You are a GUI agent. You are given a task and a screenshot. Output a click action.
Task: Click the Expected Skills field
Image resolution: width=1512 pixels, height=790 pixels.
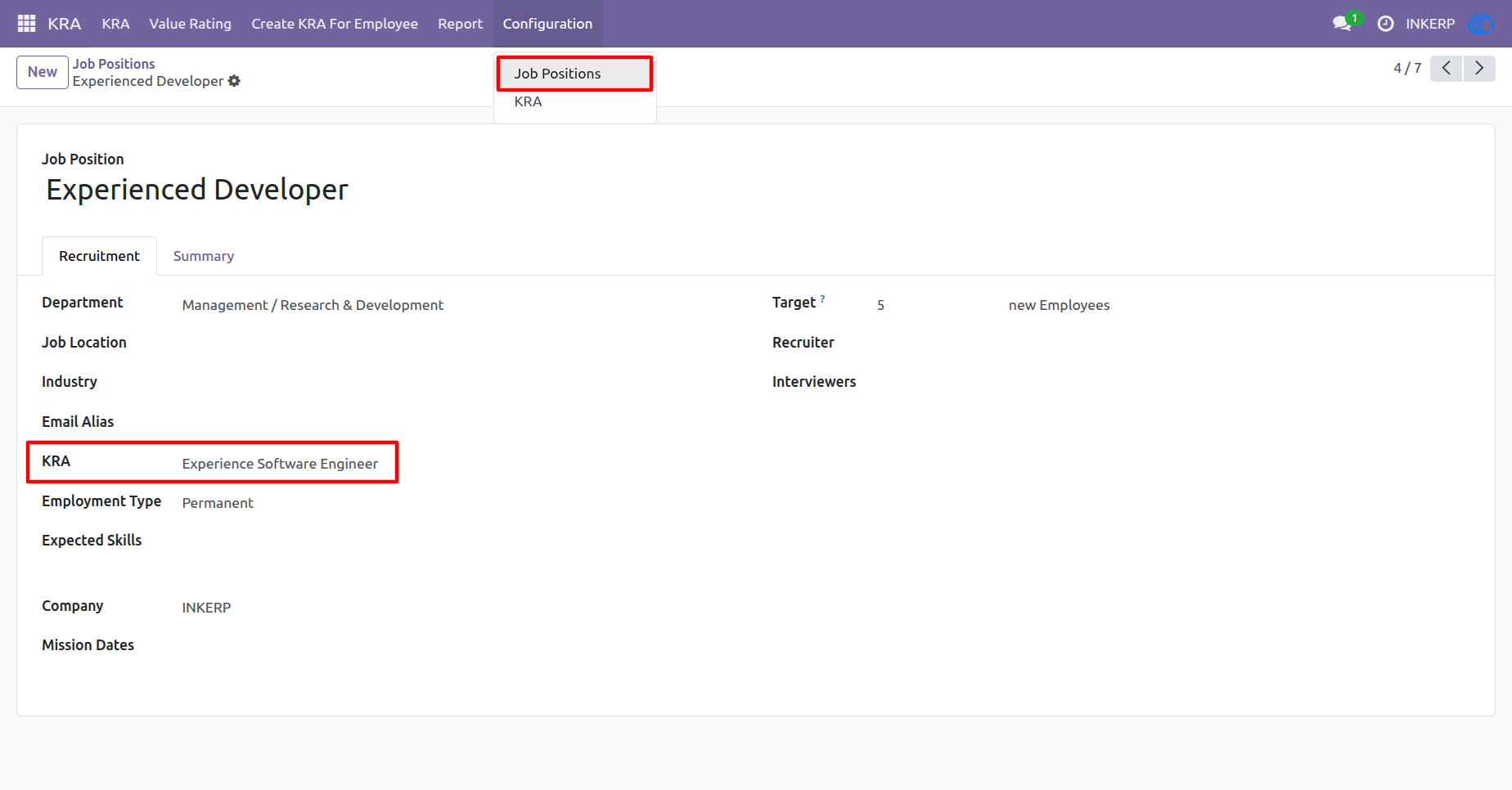click(452, 541)
